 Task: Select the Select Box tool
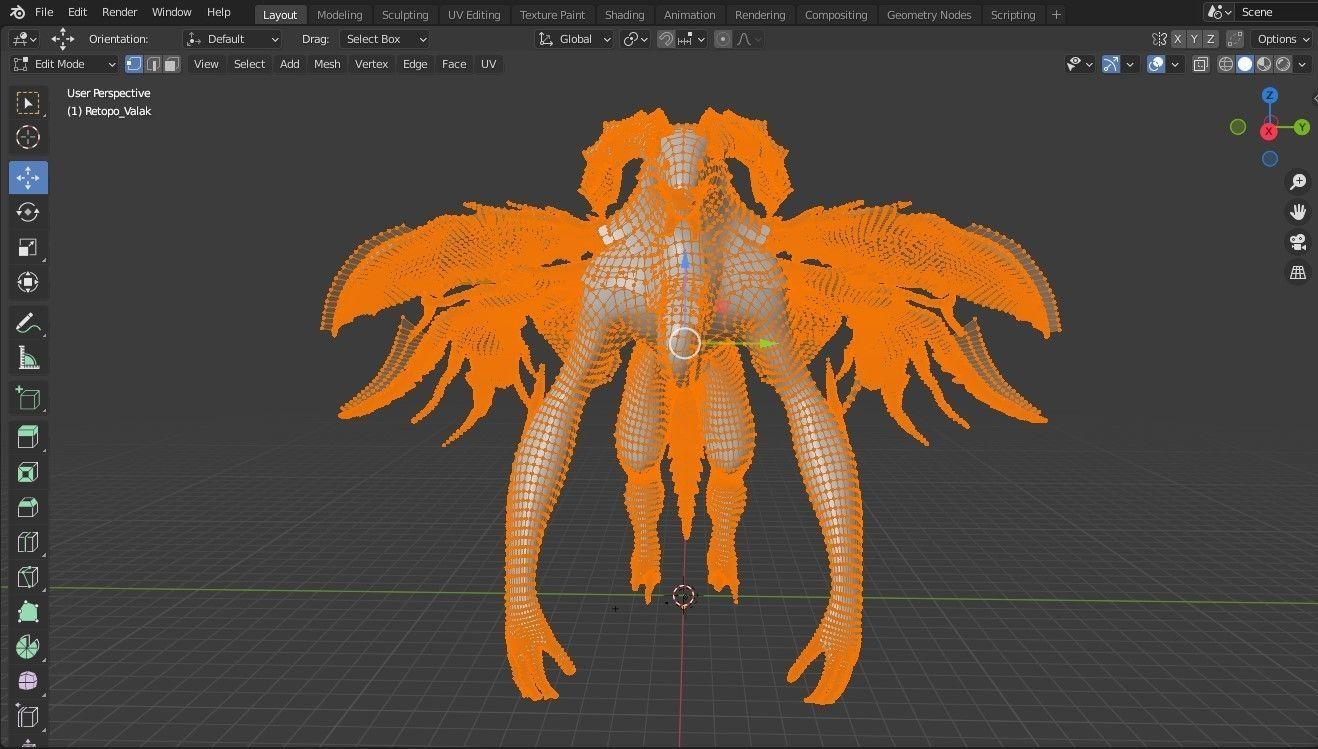click(x=28, y=103)
